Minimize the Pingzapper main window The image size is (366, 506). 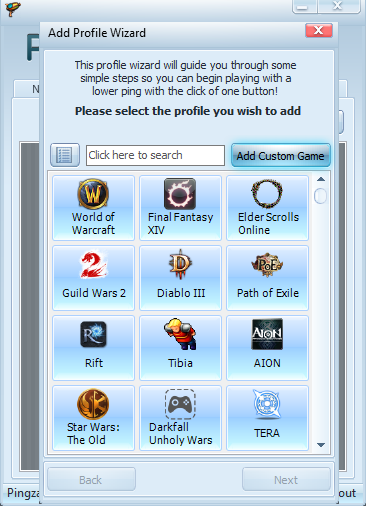click(x=303, y=6)
